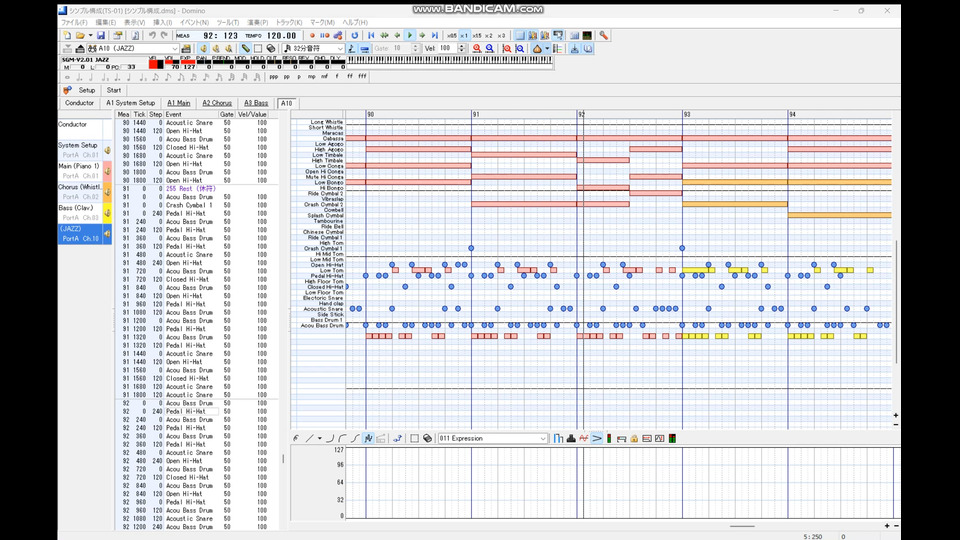This screenshot has width=960, height=540.
Task: Click the Vel input field showing 100
Action: (448, 48)
